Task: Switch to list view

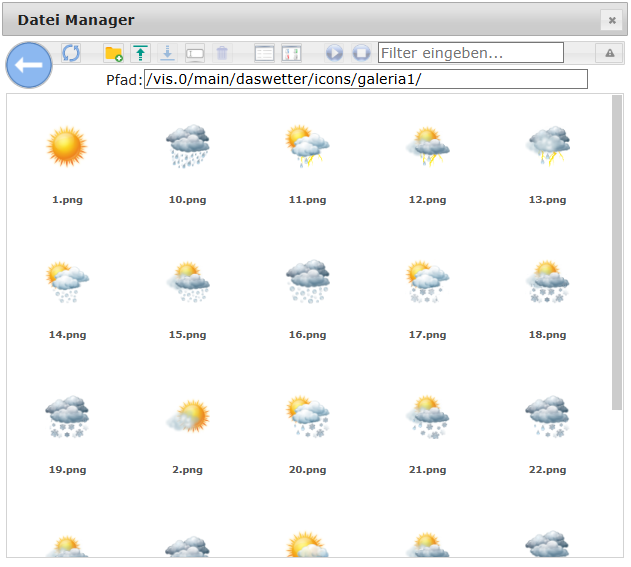Action: pyautogui.click(x=264, y=53)
